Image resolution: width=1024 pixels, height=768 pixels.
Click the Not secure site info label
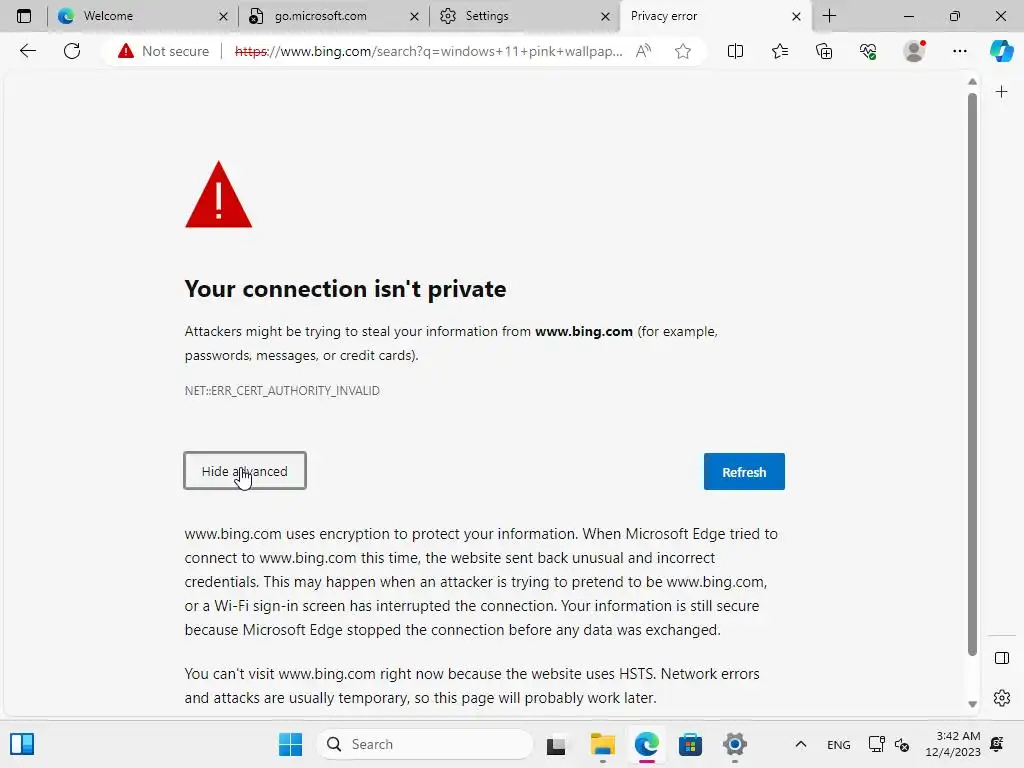click(x=164, y=51)
